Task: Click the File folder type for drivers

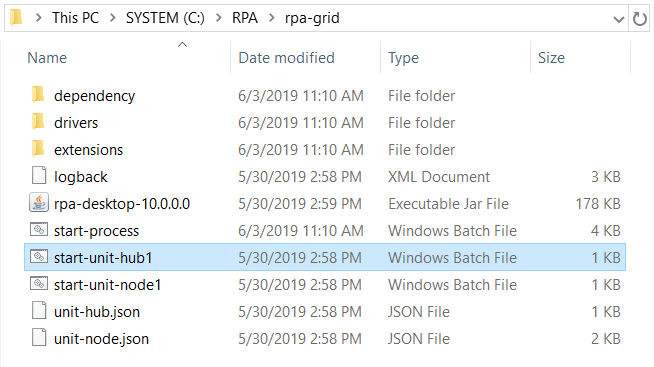Action: pyautogui.click(x=421, y=123)
